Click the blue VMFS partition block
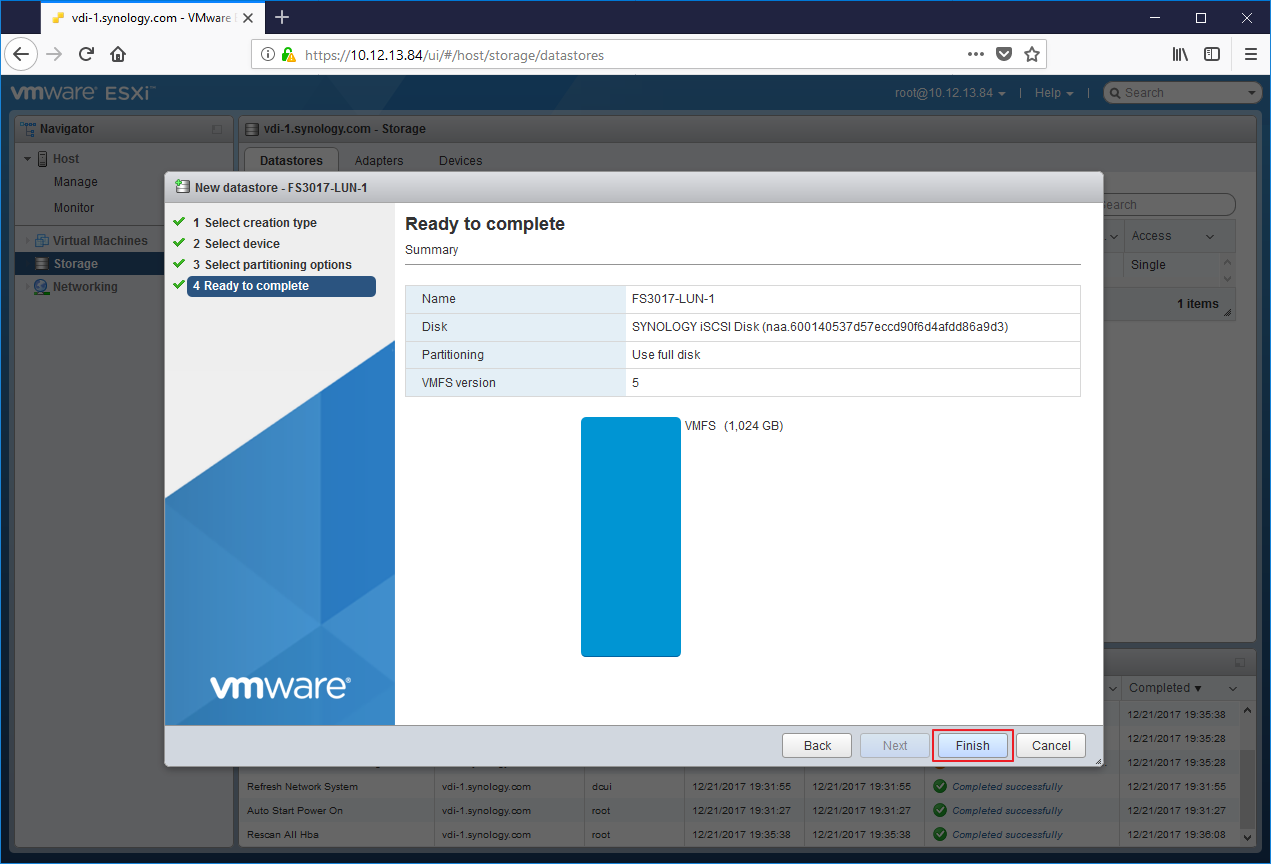Viewport: 1271px width, 864px height. pyautogui.click(x=631, y=537)
